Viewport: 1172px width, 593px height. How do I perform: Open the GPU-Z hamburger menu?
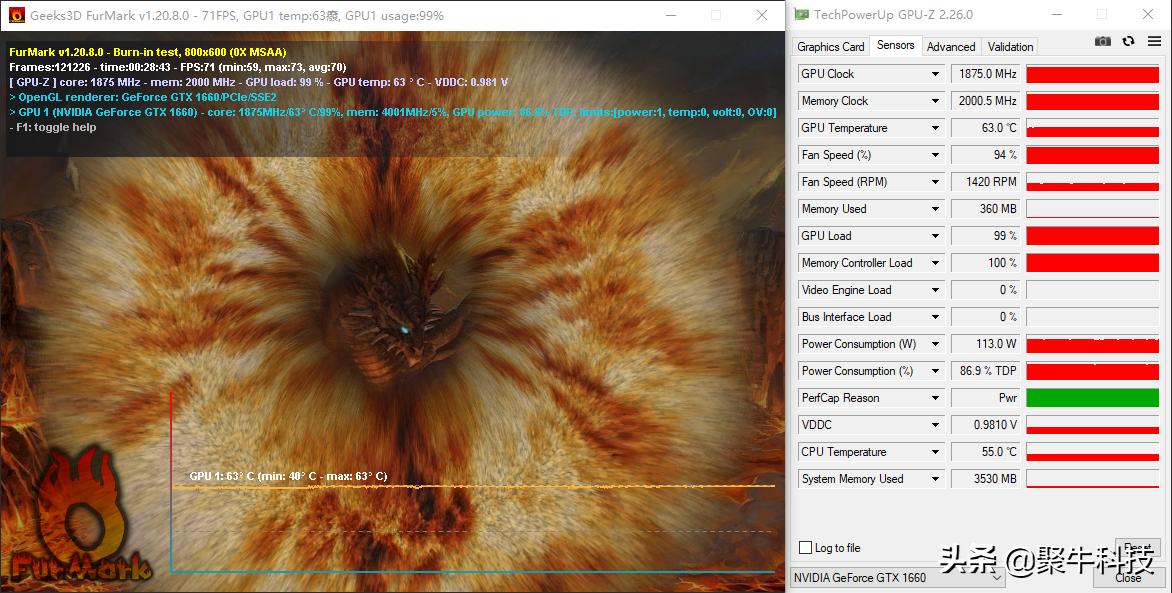pyautogui.click(x=1155, y=41)
